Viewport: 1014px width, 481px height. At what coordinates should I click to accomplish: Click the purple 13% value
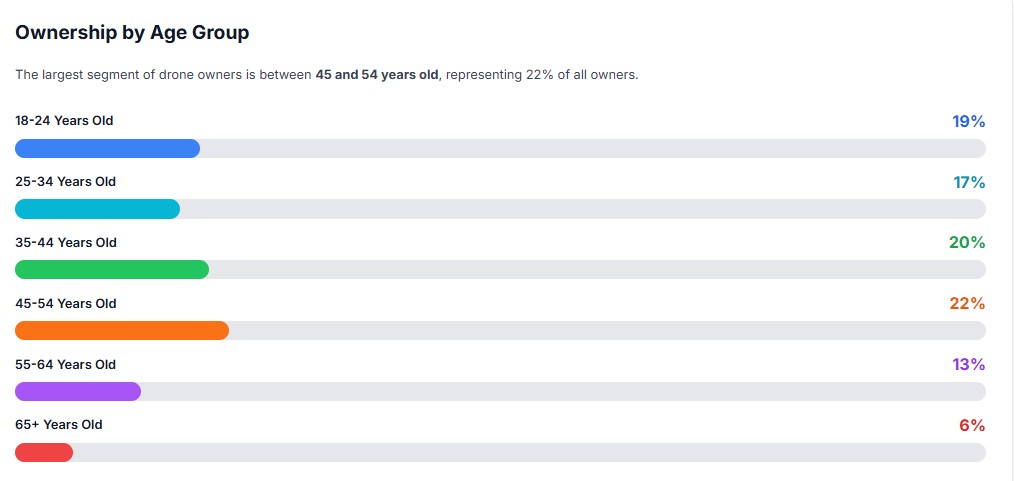[969, 364]
